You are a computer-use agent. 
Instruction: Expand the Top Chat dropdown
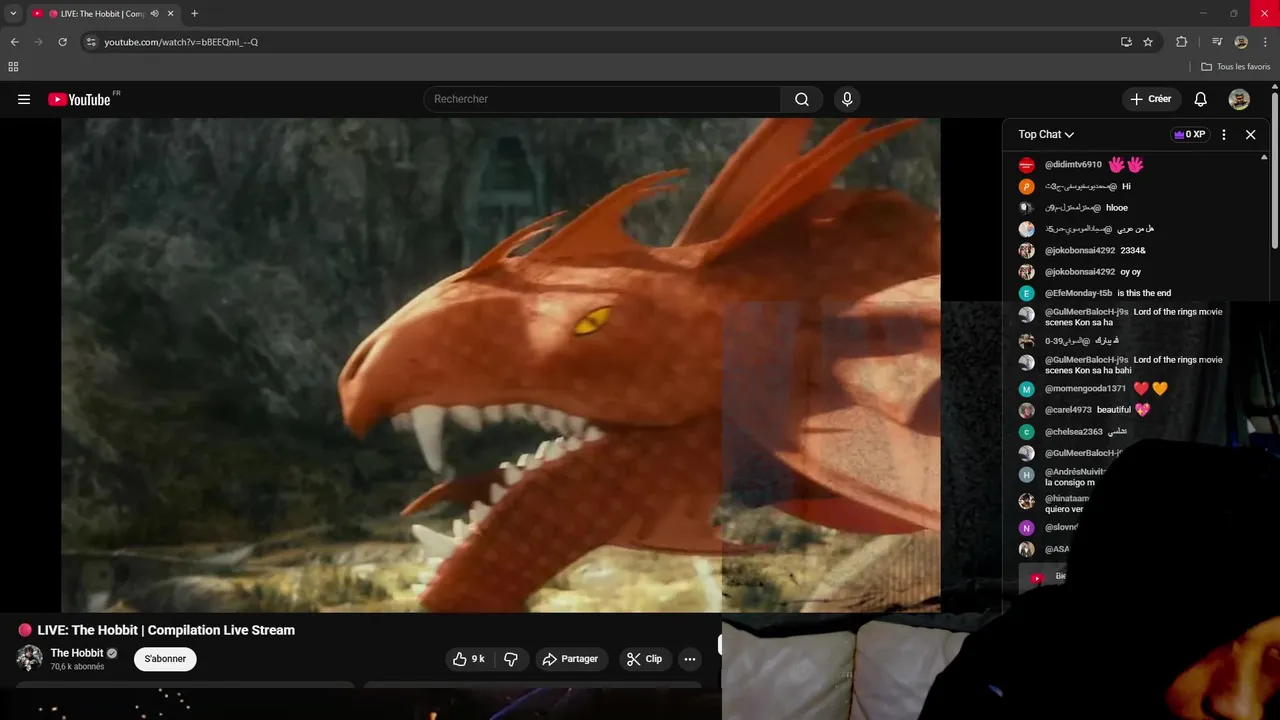(1046, 134)
